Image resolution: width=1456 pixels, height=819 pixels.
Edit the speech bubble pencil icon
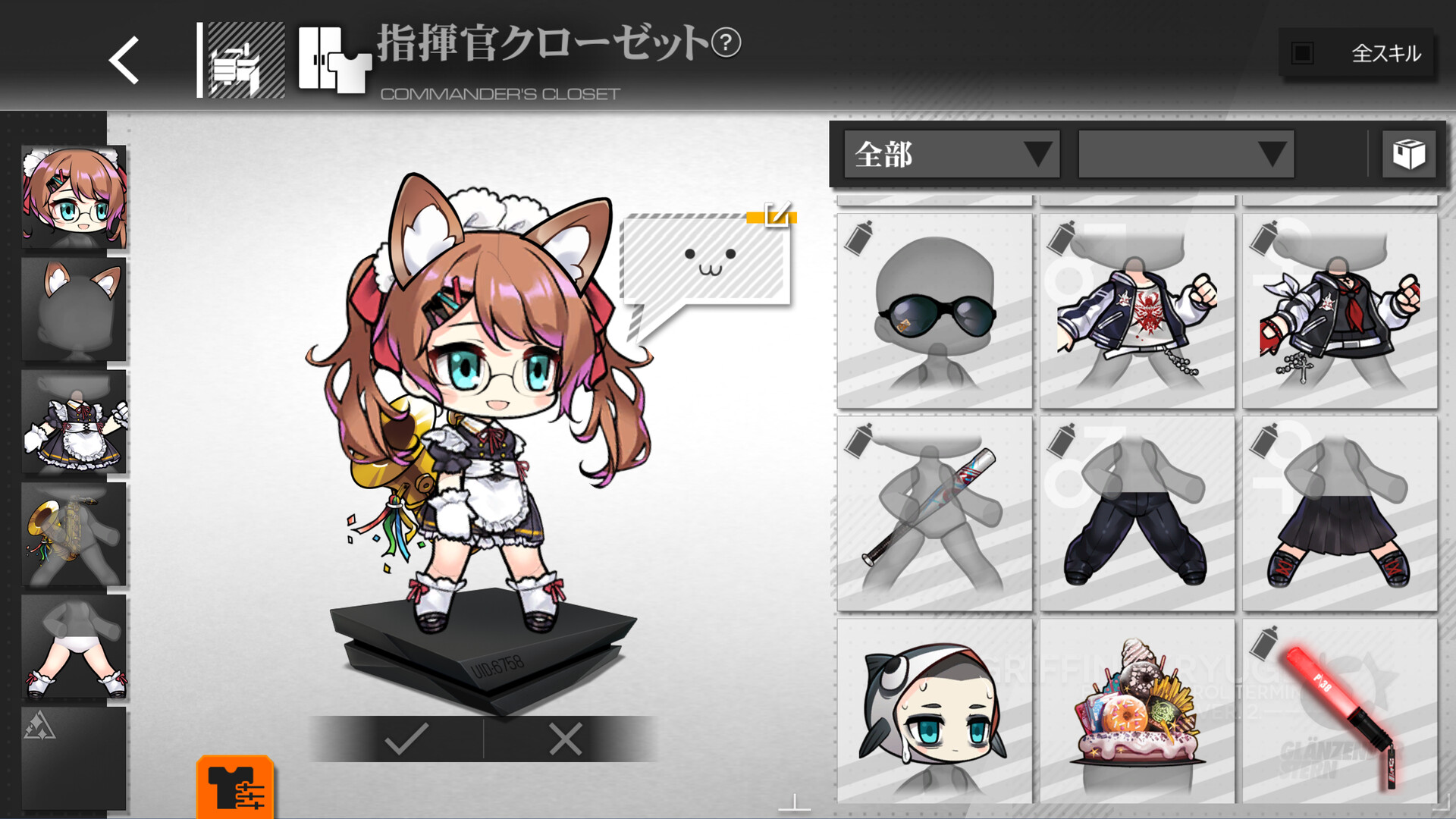coord(777,214)
